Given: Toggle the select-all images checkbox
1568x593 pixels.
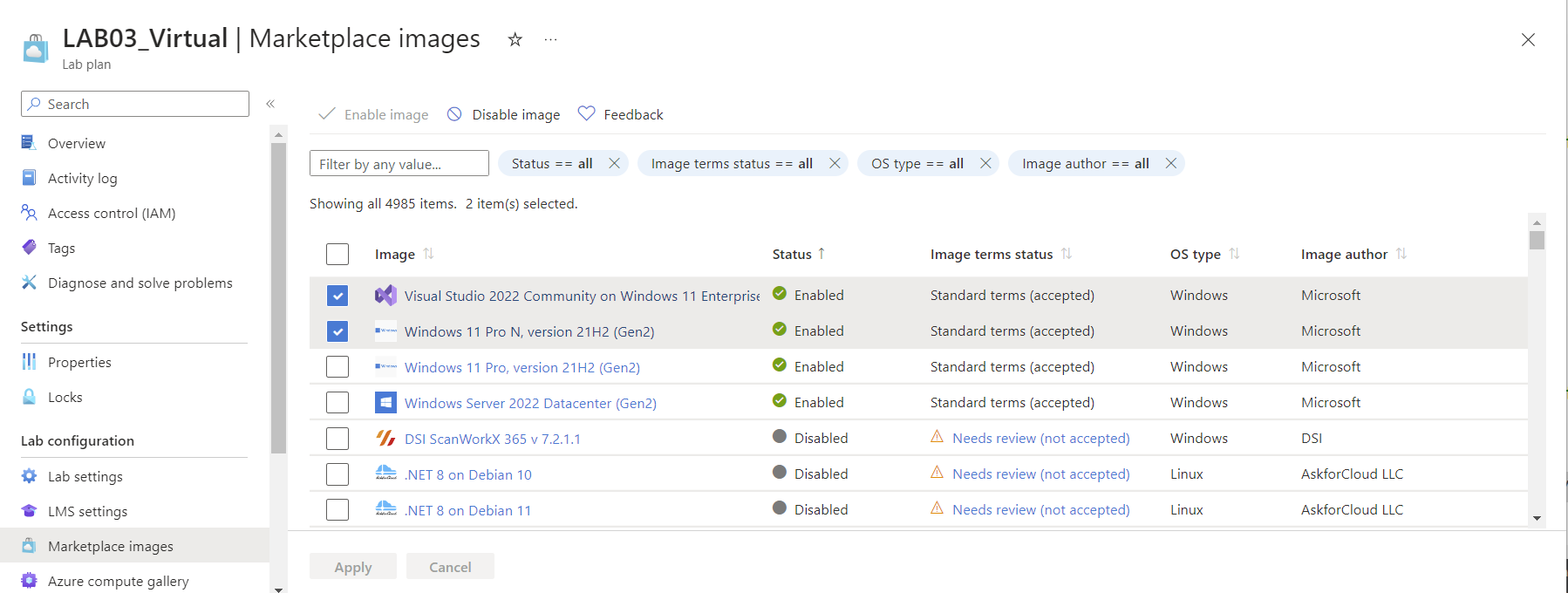Looking at the screenshot, I should [337, 254].
